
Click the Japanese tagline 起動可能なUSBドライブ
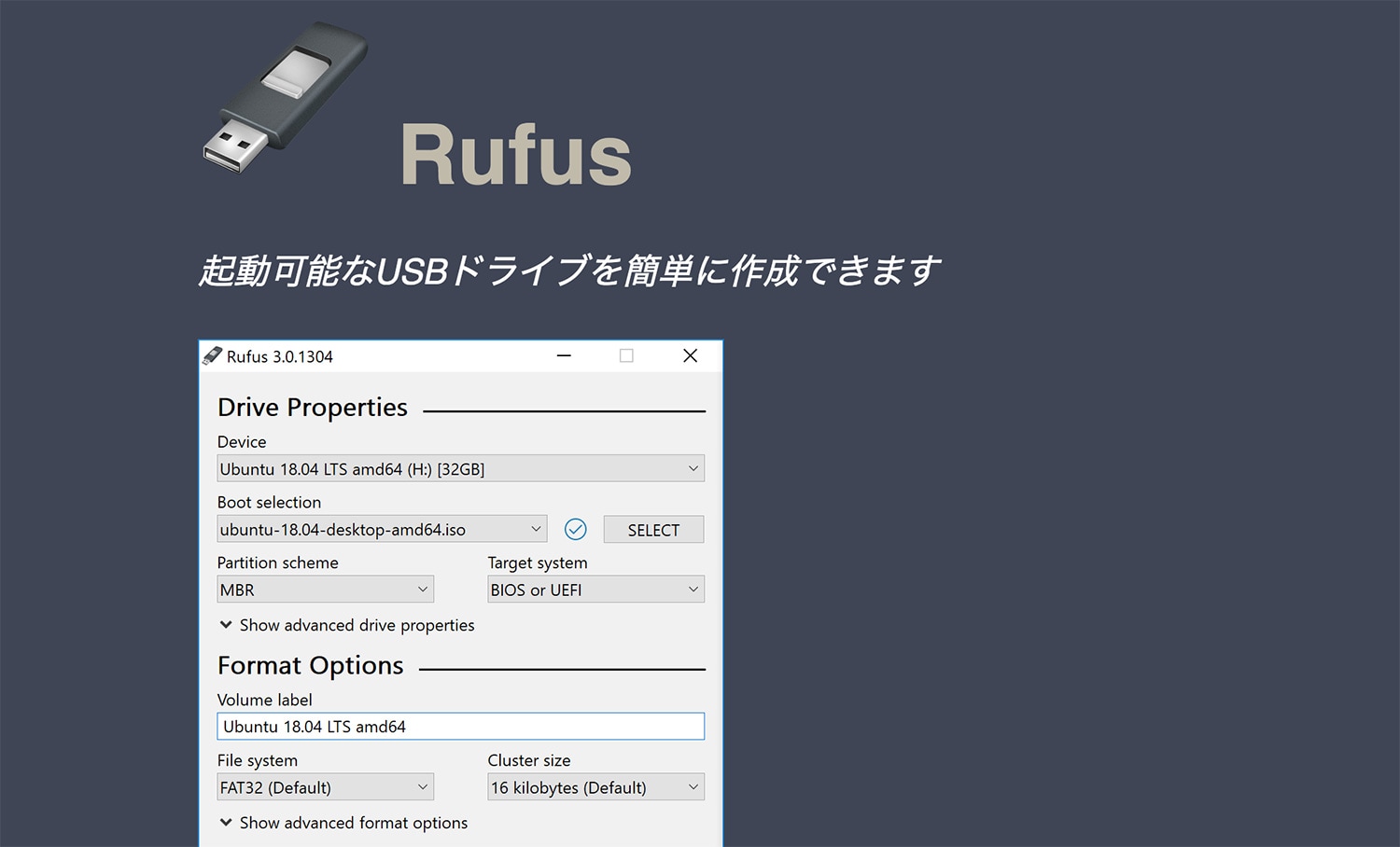point(568,271)
